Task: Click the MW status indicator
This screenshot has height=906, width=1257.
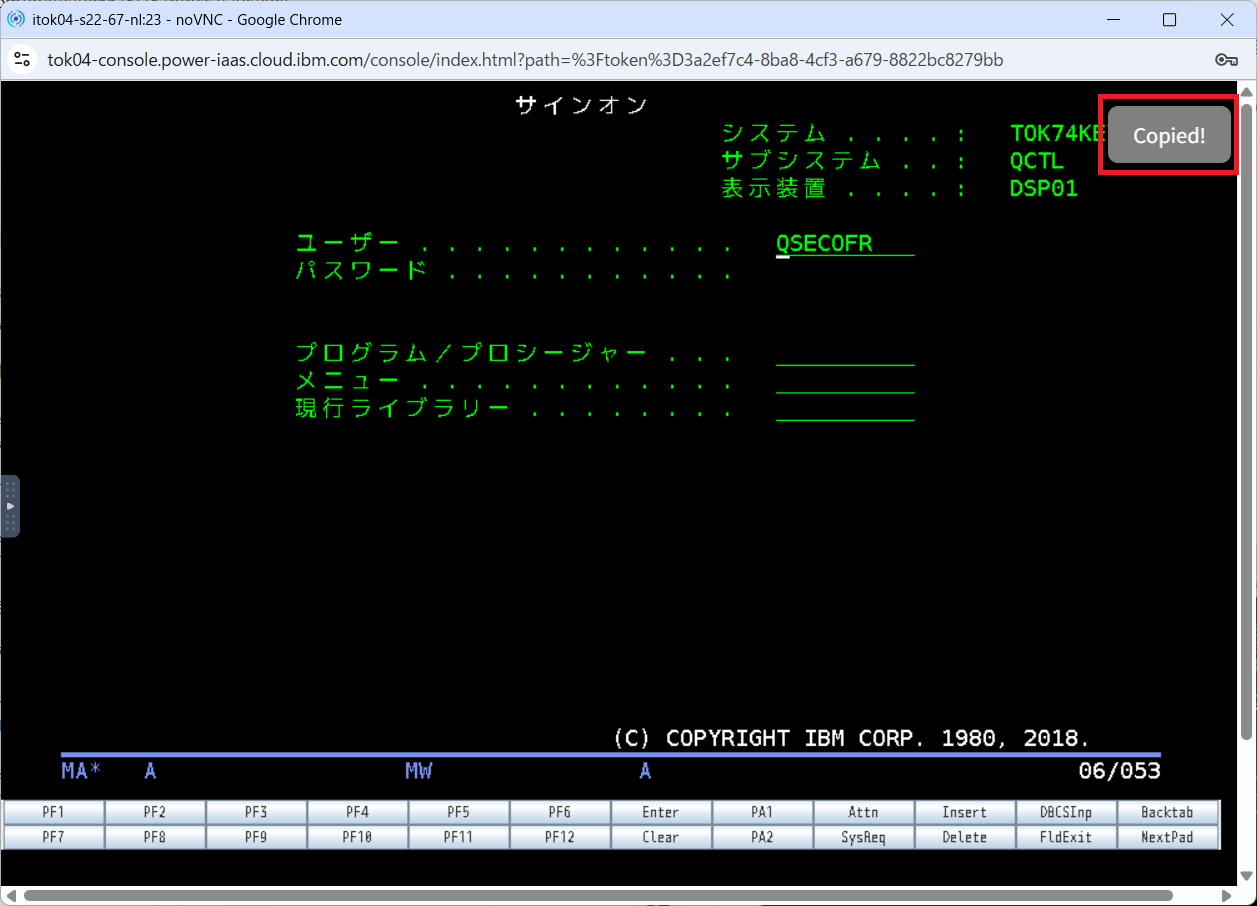Action: (x=418, y=771)
